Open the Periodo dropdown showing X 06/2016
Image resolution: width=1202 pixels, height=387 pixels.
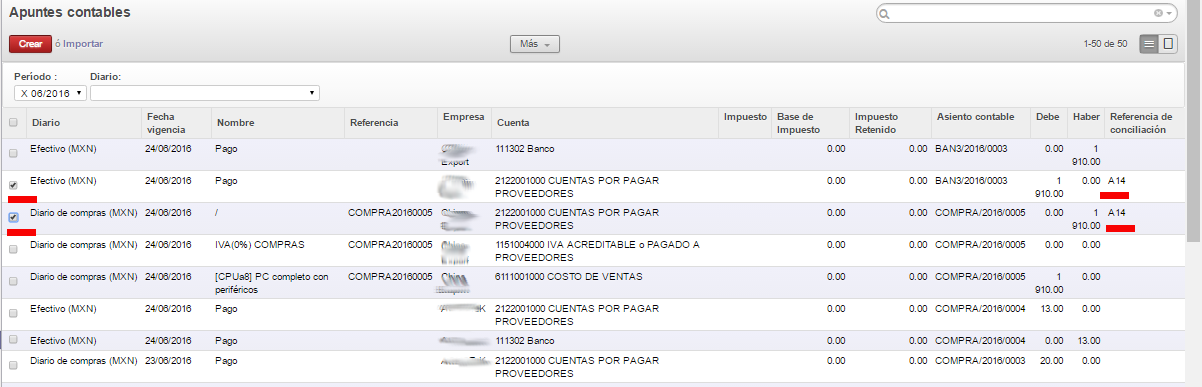pyautogui.click(x=51, y=93)
